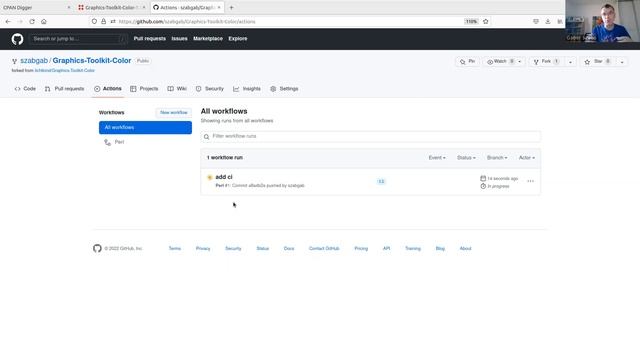Open the repository Pull requests tab
This screenshot has height=360, width=640.
(x=64, y=89)
